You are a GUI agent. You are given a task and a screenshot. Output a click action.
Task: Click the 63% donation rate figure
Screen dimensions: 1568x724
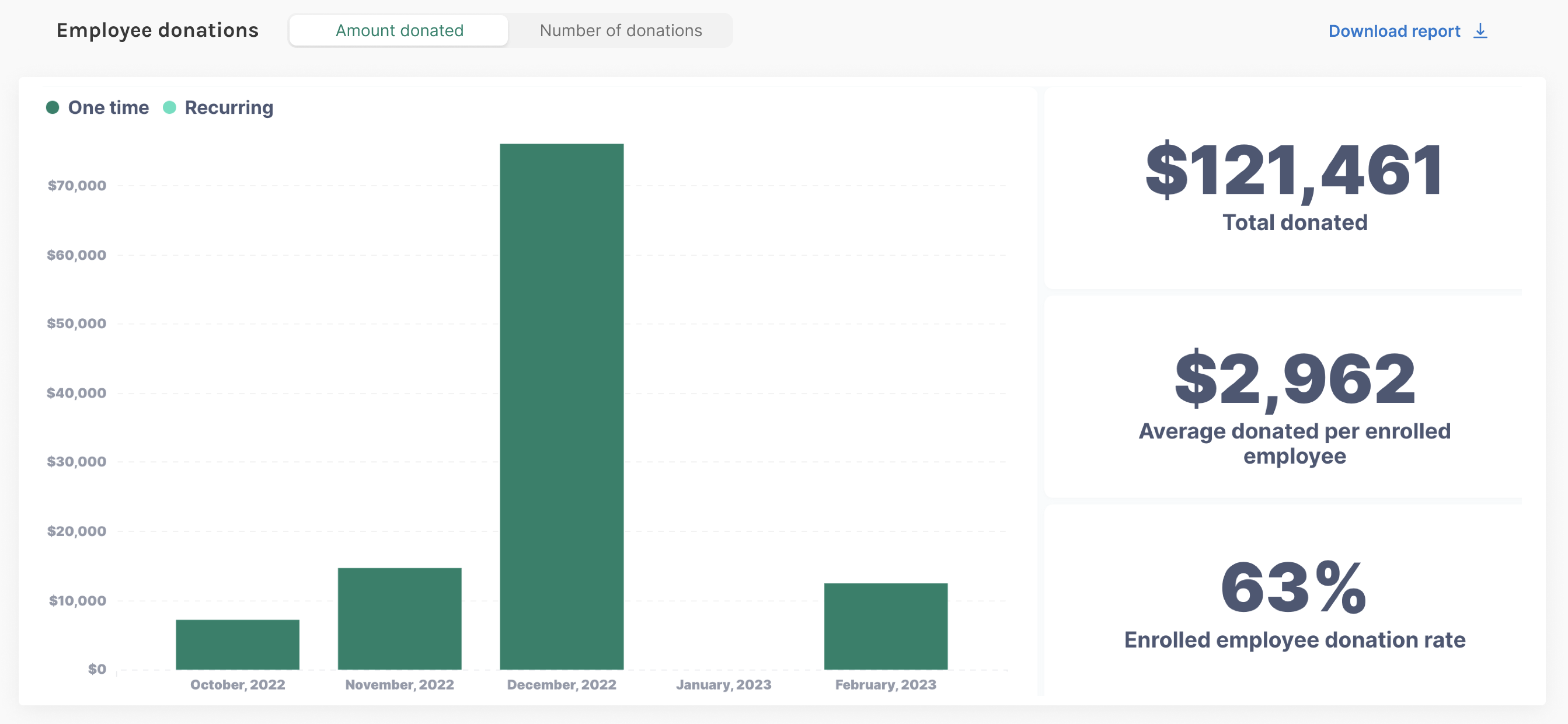pyautogui.click(x=1294, y=587)
